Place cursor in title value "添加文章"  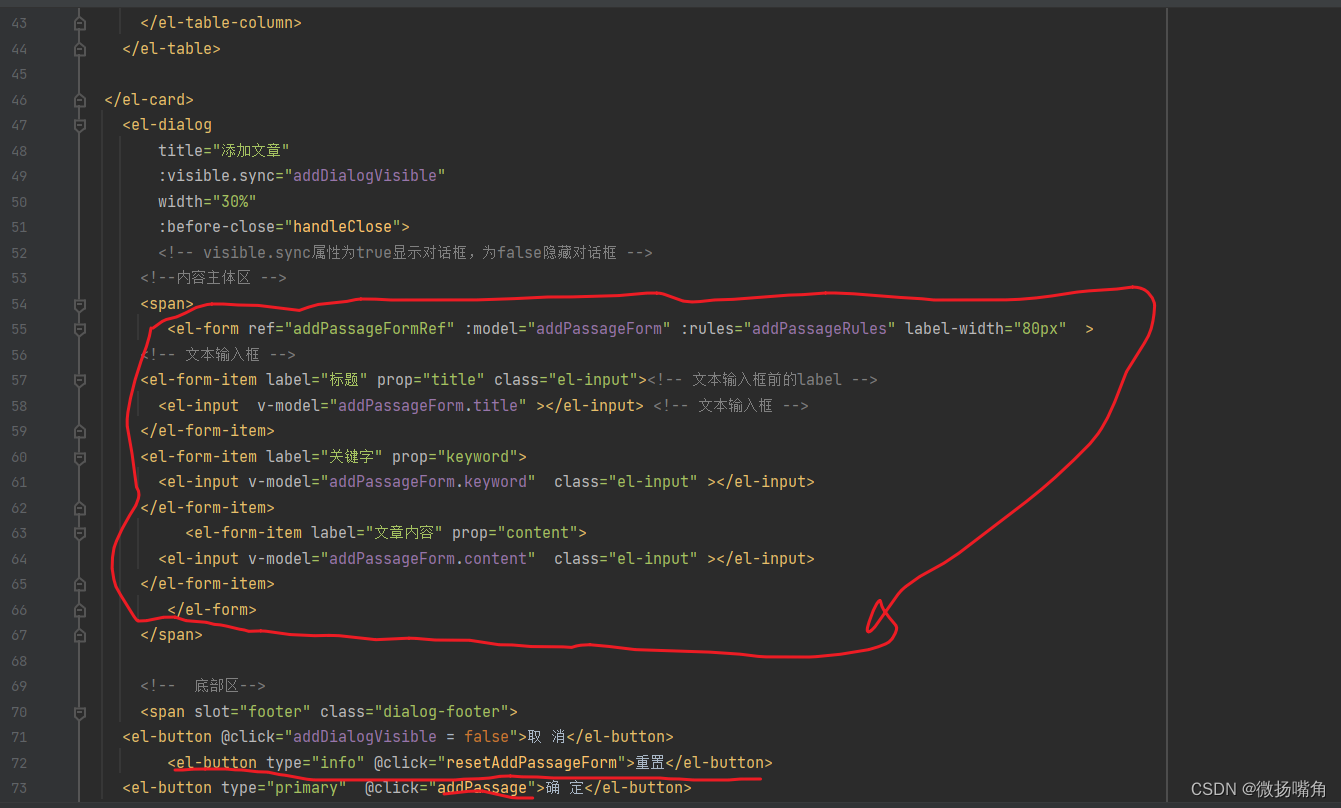point(251,150)
